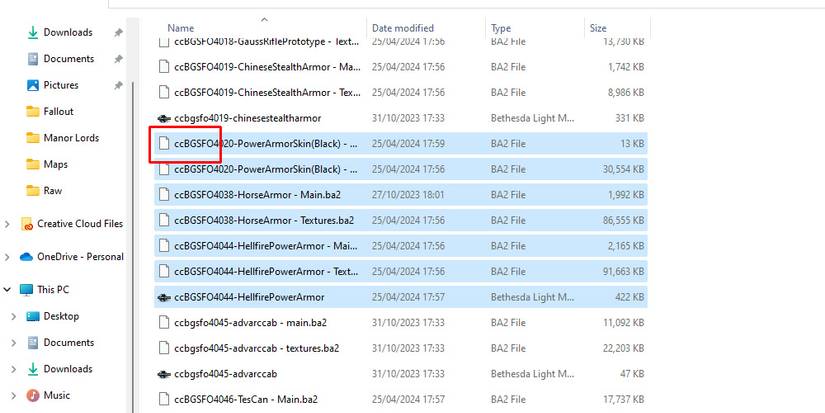
Task: Click Downloads pin icon in Quick access
Action: pyautogui.click(x=118, y=33)
